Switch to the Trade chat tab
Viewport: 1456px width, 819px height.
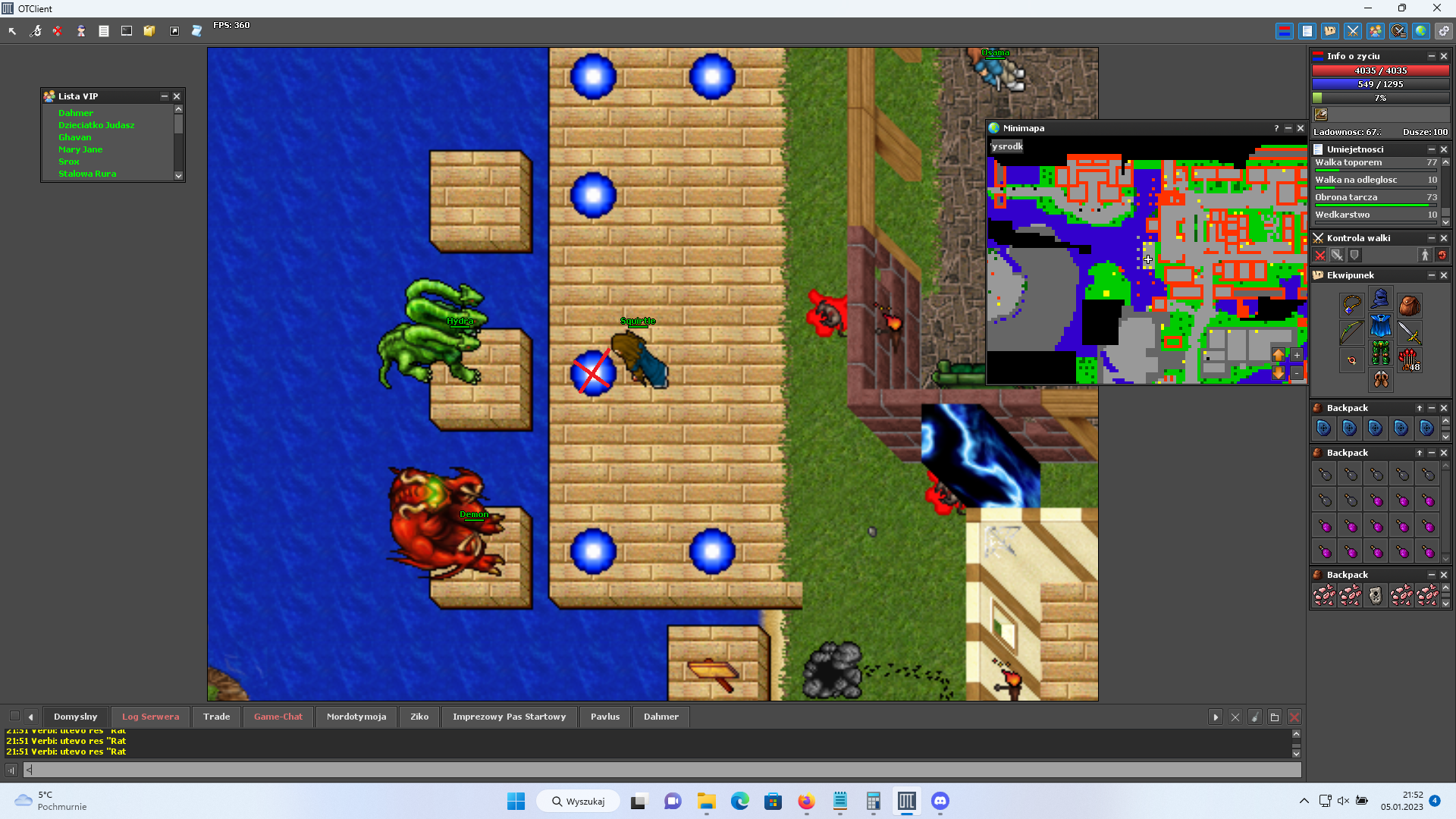click(x=216, y=717)
